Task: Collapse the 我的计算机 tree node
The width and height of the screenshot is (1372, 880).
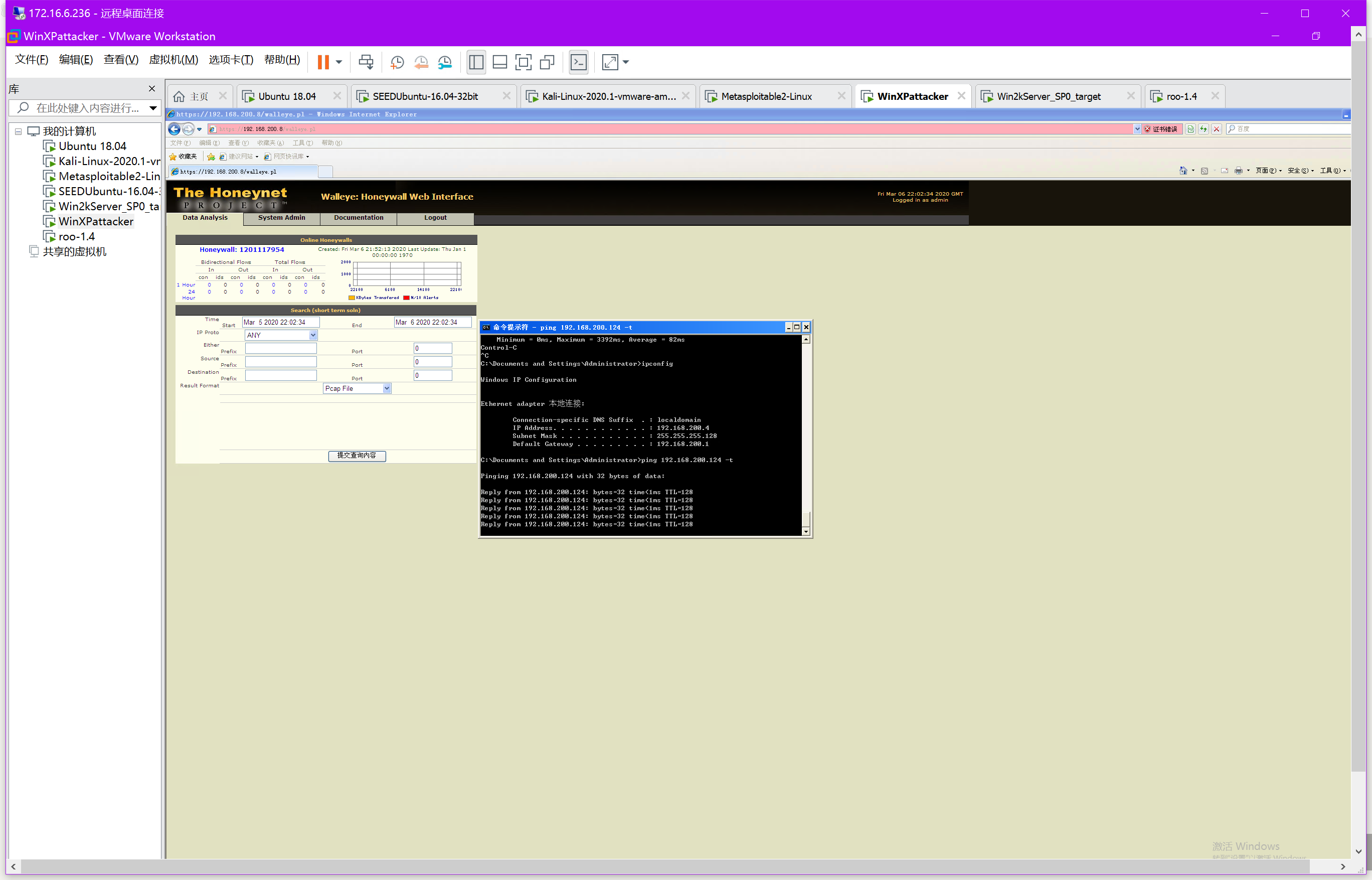Action: point(18,131)
